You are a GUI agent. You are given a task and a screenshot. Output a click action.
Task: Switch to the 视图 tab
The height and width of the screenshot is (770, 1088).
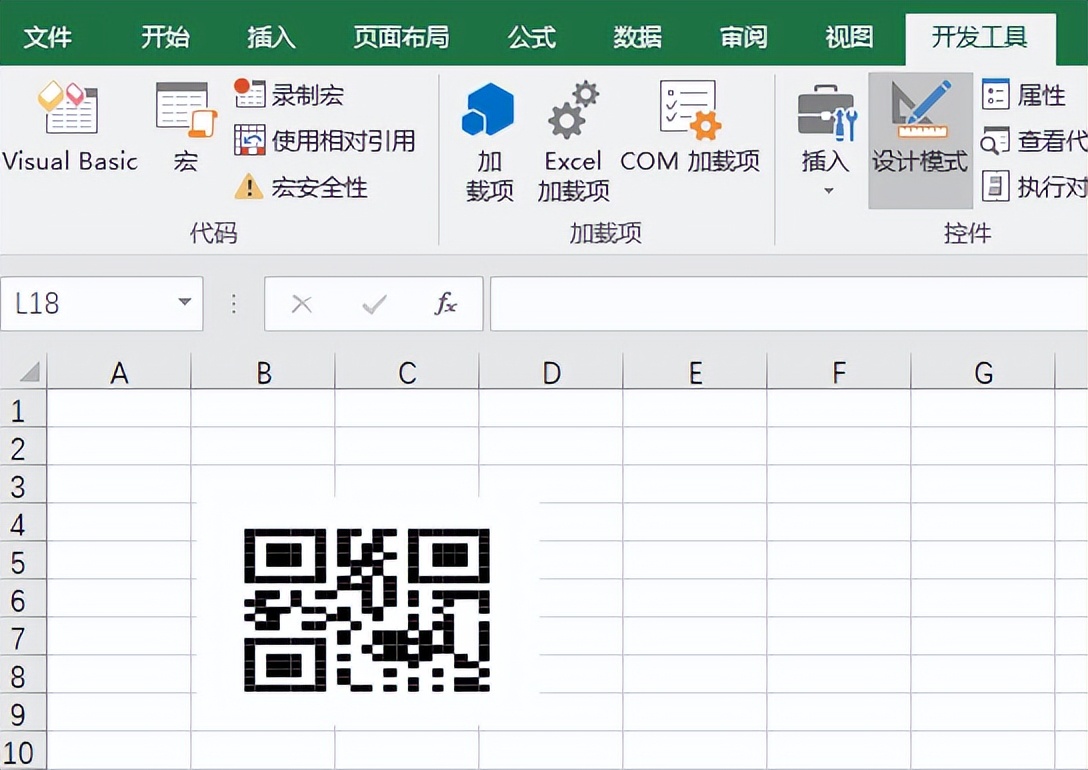tap(849, 37)
